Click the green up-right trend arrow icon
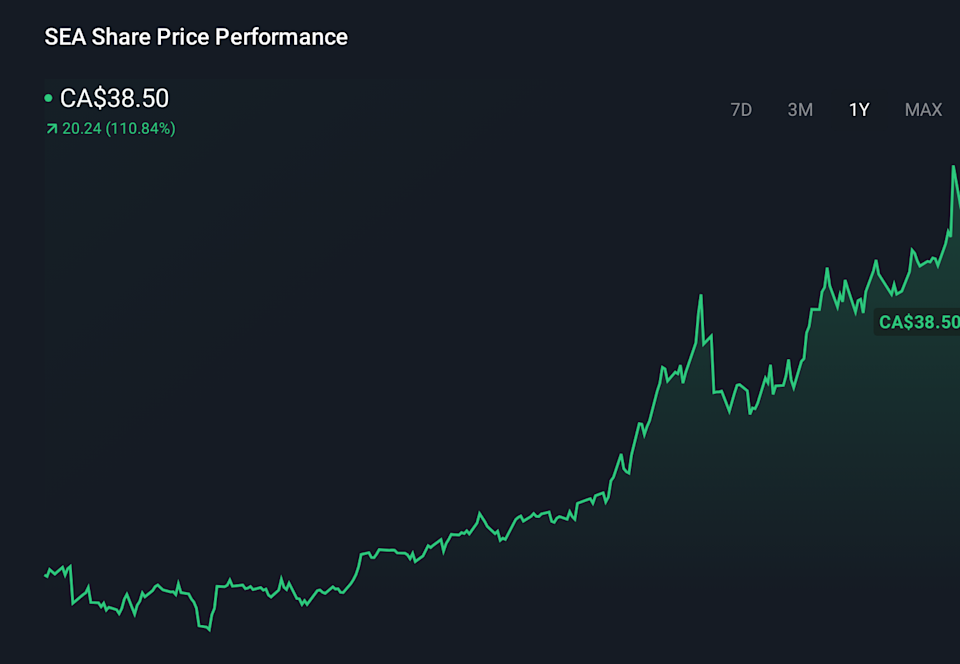This screenshot has width=960, height=664. pos(52,129)
